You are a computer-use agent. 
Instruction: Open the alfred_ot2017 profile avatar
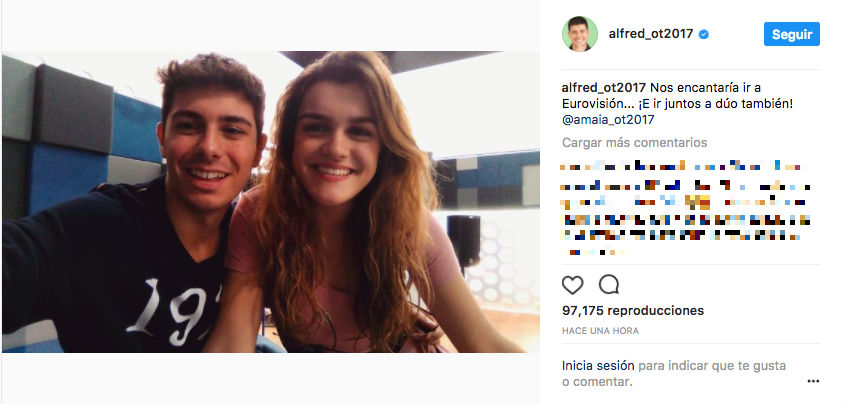pos(580,33)
